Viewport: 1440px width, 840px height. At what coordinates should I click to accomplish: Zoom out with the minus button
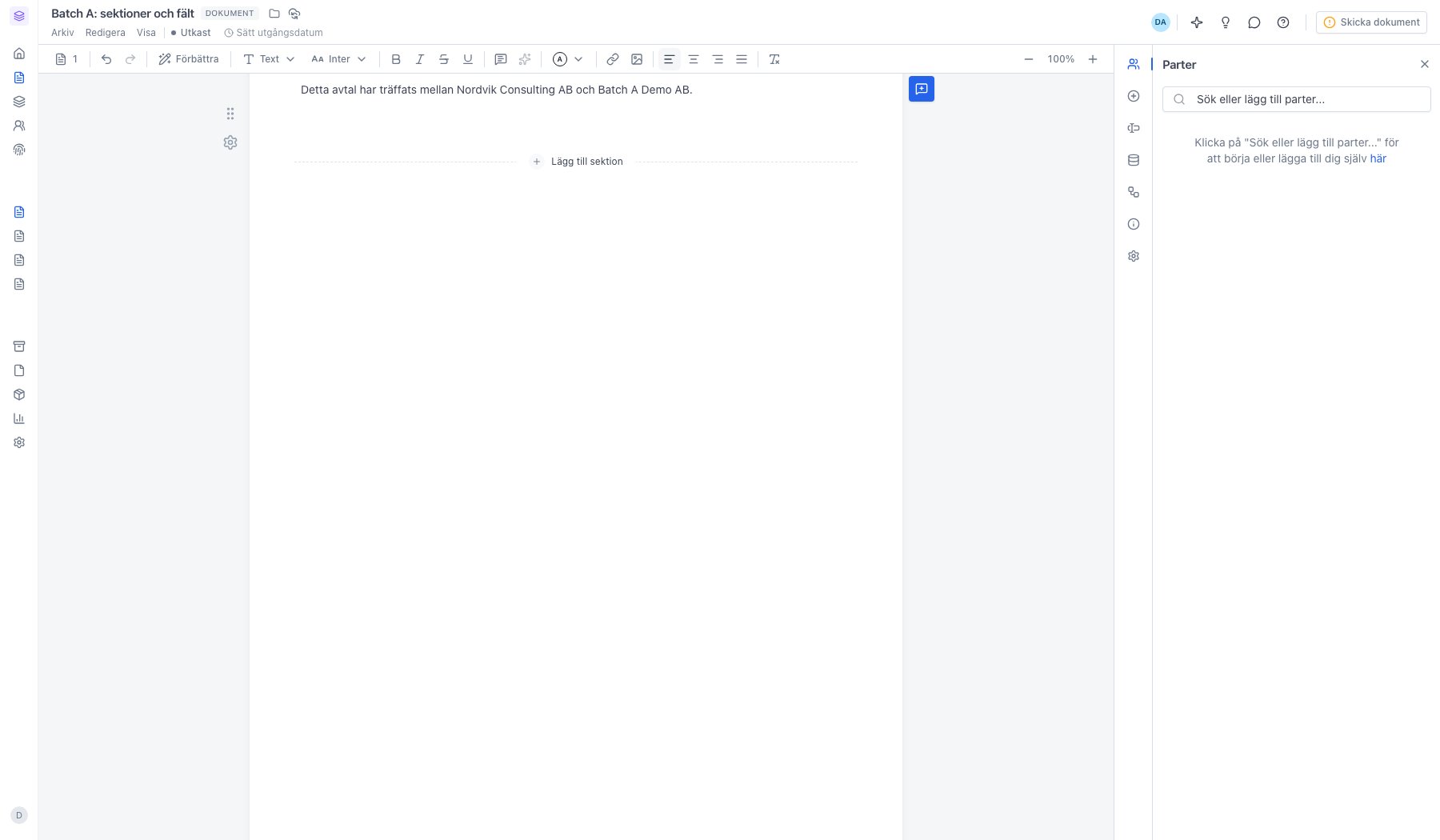click(1029, 59)
